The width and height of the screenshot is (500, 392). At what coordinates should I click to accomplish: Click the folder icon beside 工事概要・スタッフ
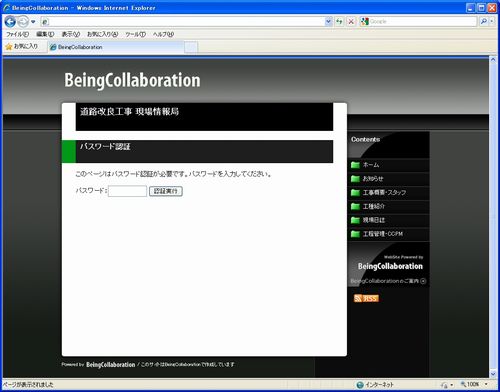pyautogui.click(x=355, y=192)
